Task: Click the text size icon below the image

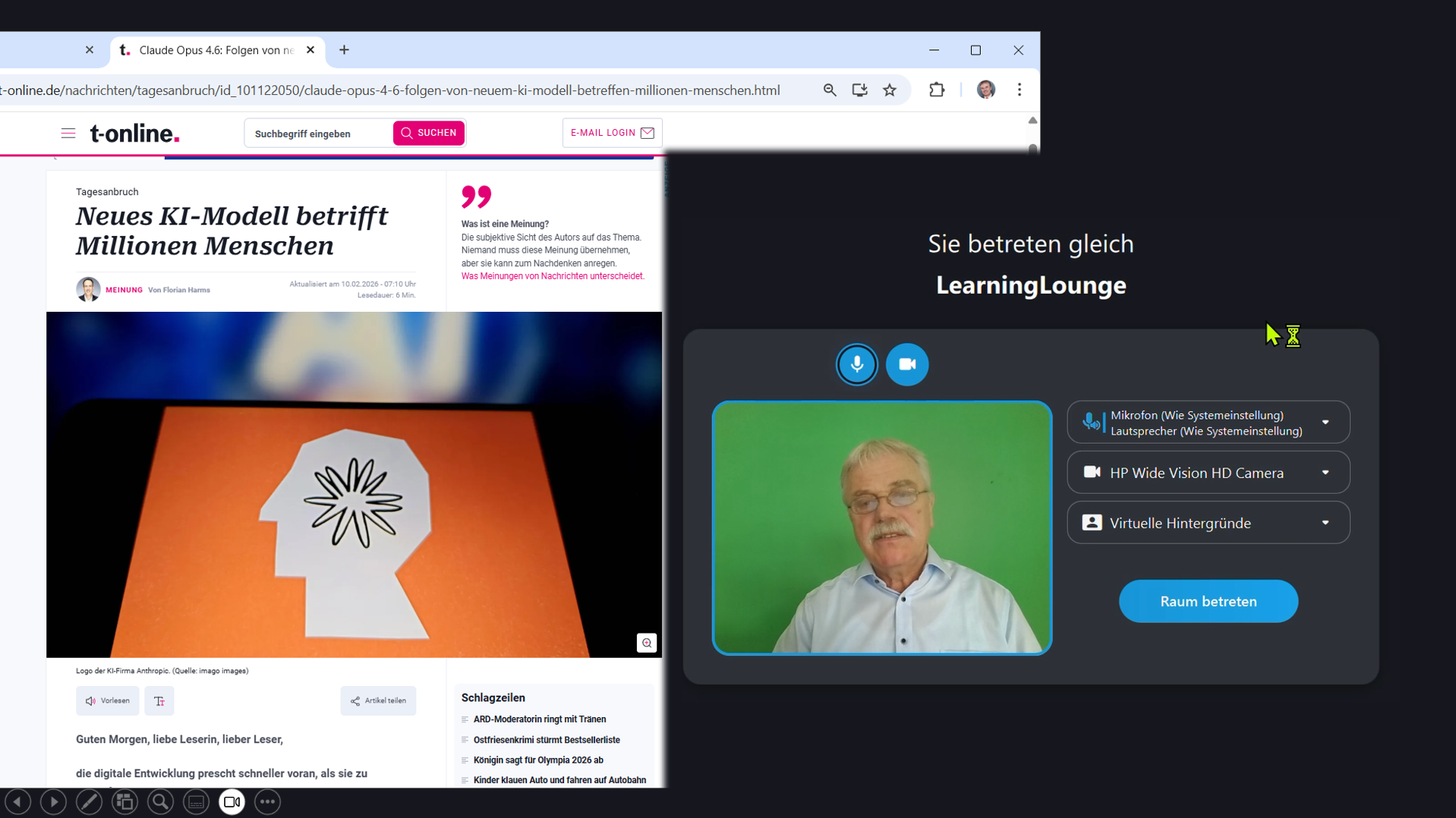Action: [x=159, y=701]
